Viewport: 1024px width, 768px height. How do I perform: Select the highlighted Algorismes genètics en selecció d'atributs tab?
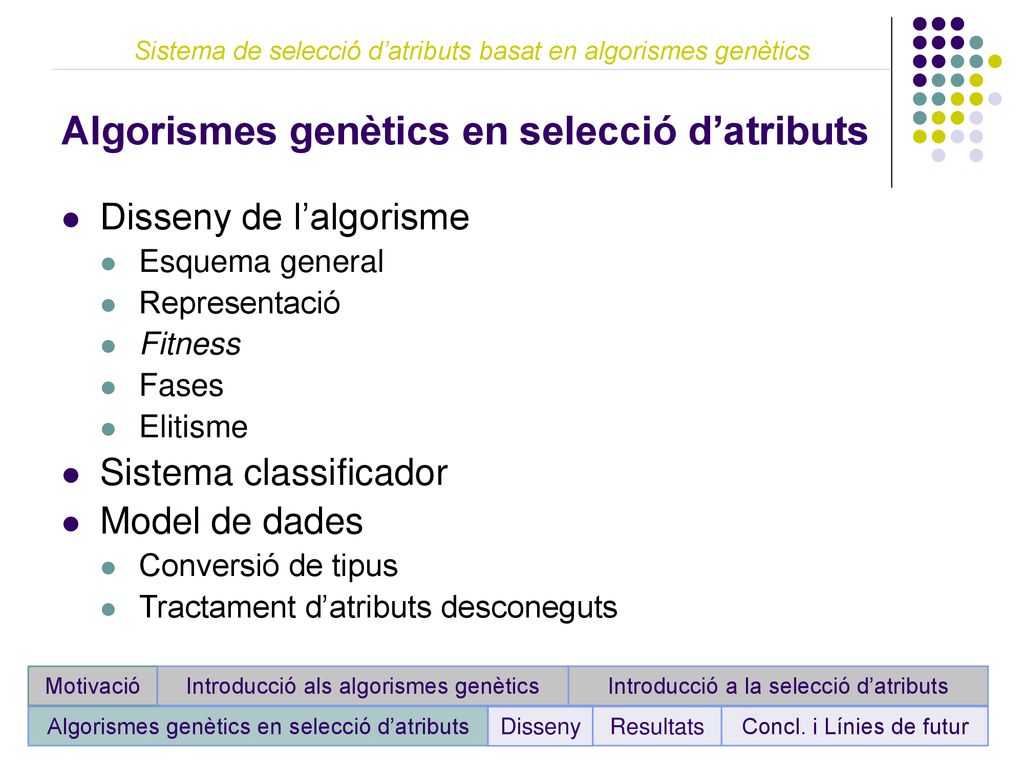coord(258,726)
